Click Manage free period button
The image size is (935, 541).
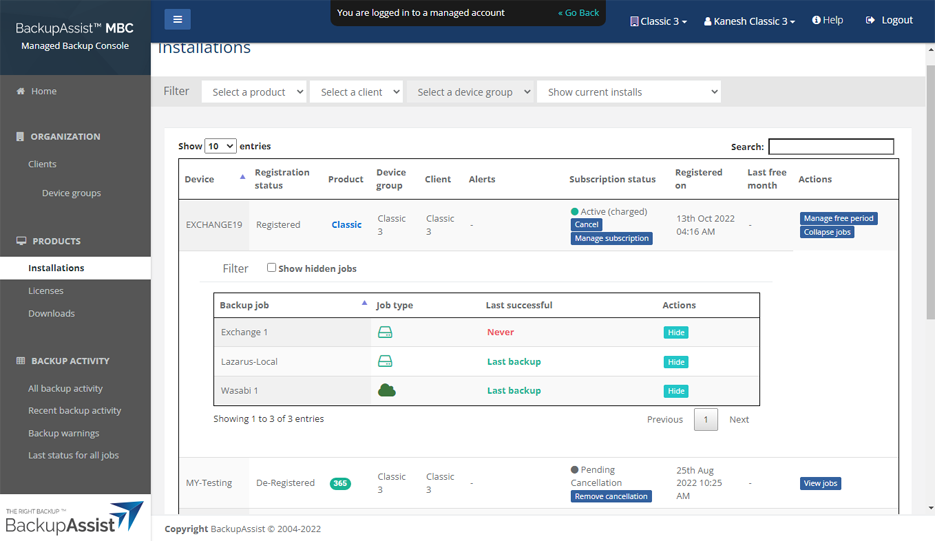[838, 218]
